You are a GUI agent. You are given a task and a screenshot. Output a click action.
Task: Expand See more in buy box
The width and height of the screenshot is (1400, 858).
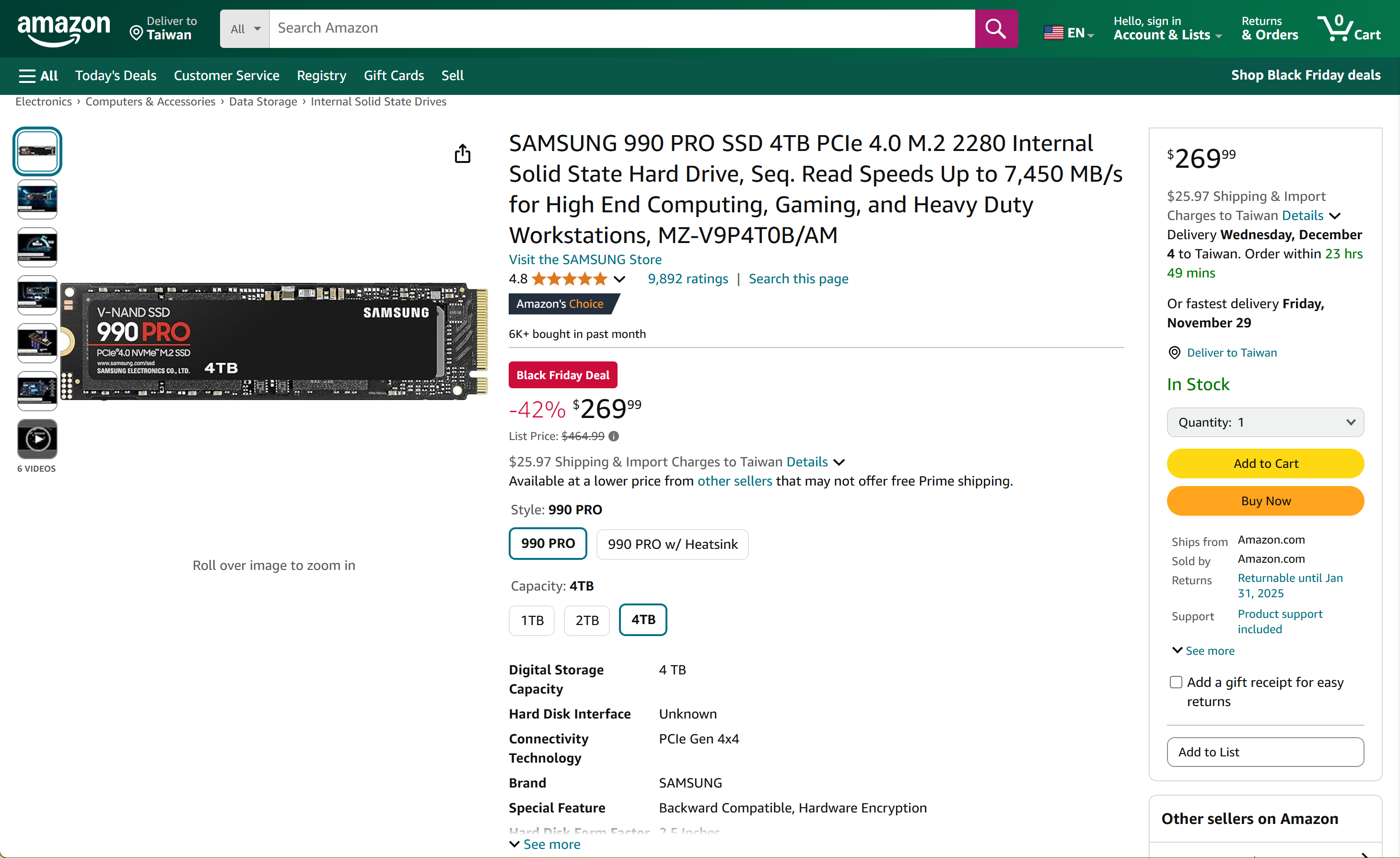tap(1203, 650)
